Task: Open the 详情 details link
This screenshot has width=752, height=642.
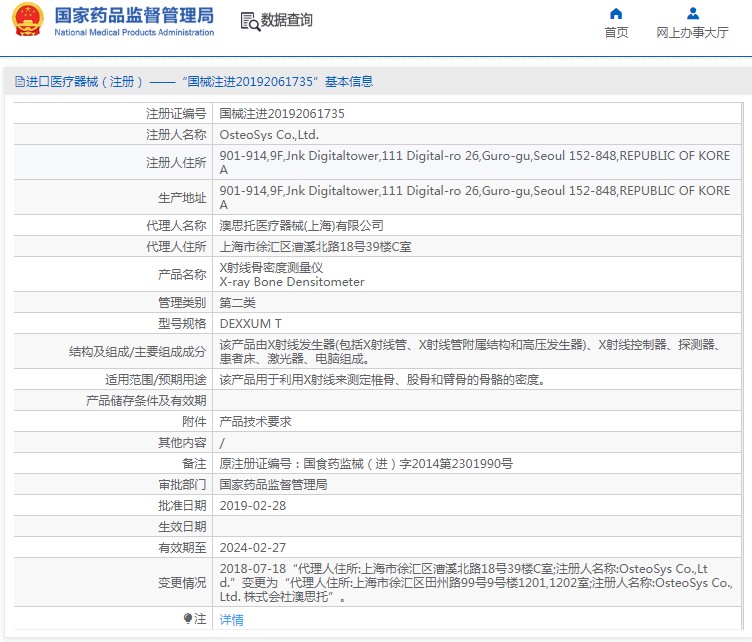Action: click(x=232, y=619)
